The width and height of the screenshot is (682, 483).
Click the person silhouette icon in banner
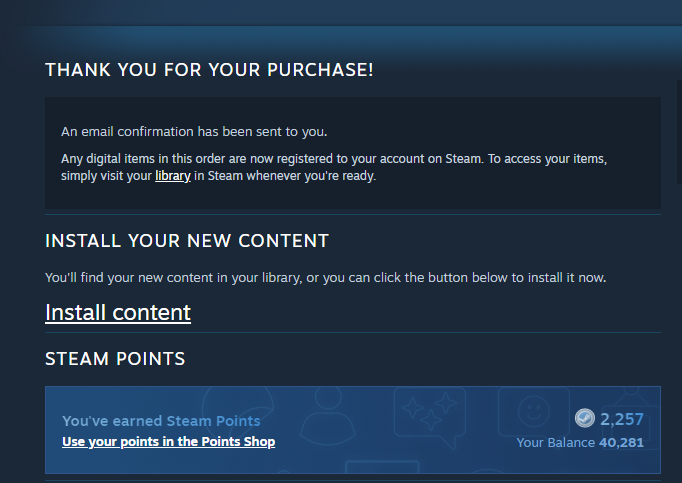(328, 414)
